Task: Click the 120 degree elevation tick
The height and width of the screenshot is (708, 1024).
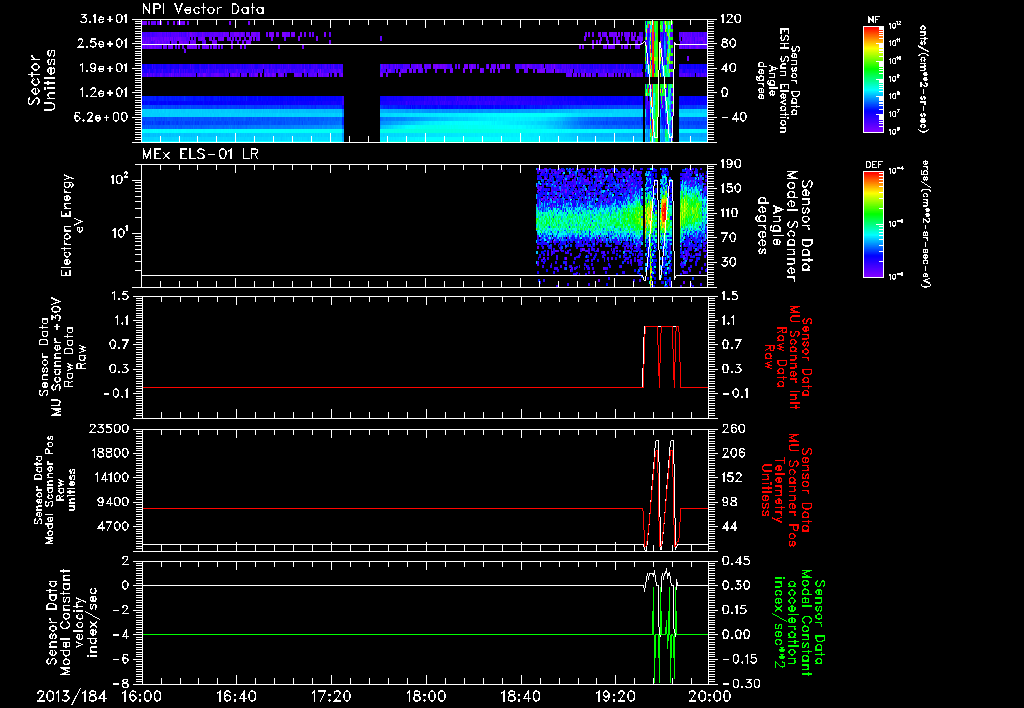Action: (731, 19)
